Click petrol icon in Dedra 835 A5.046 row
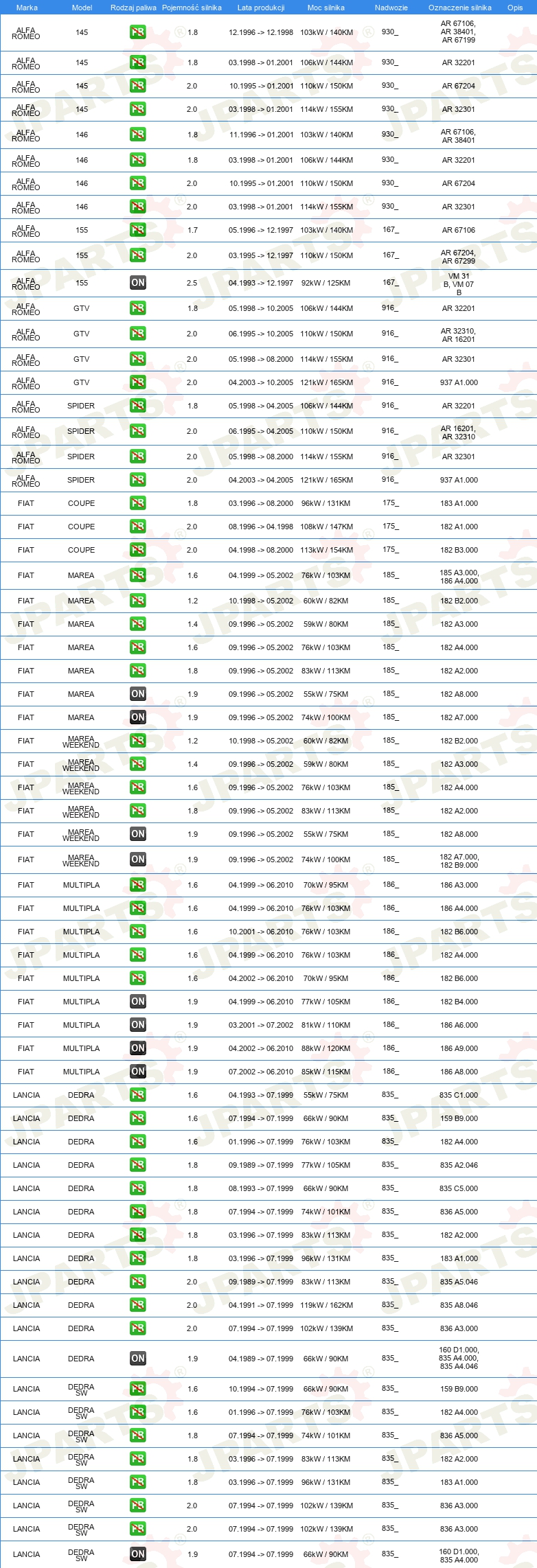This screenshot has width=537, height=1568. tap(138, 1282)
